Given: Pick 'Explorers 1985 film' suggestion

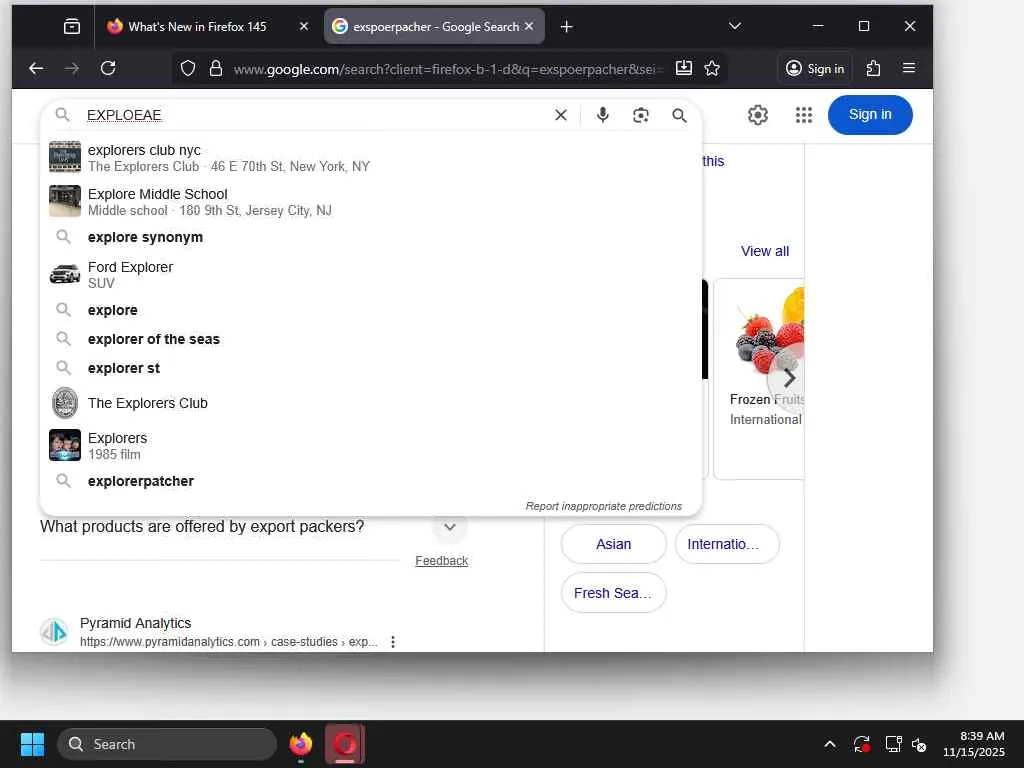Looking at the screenshot, I should 371,445.
